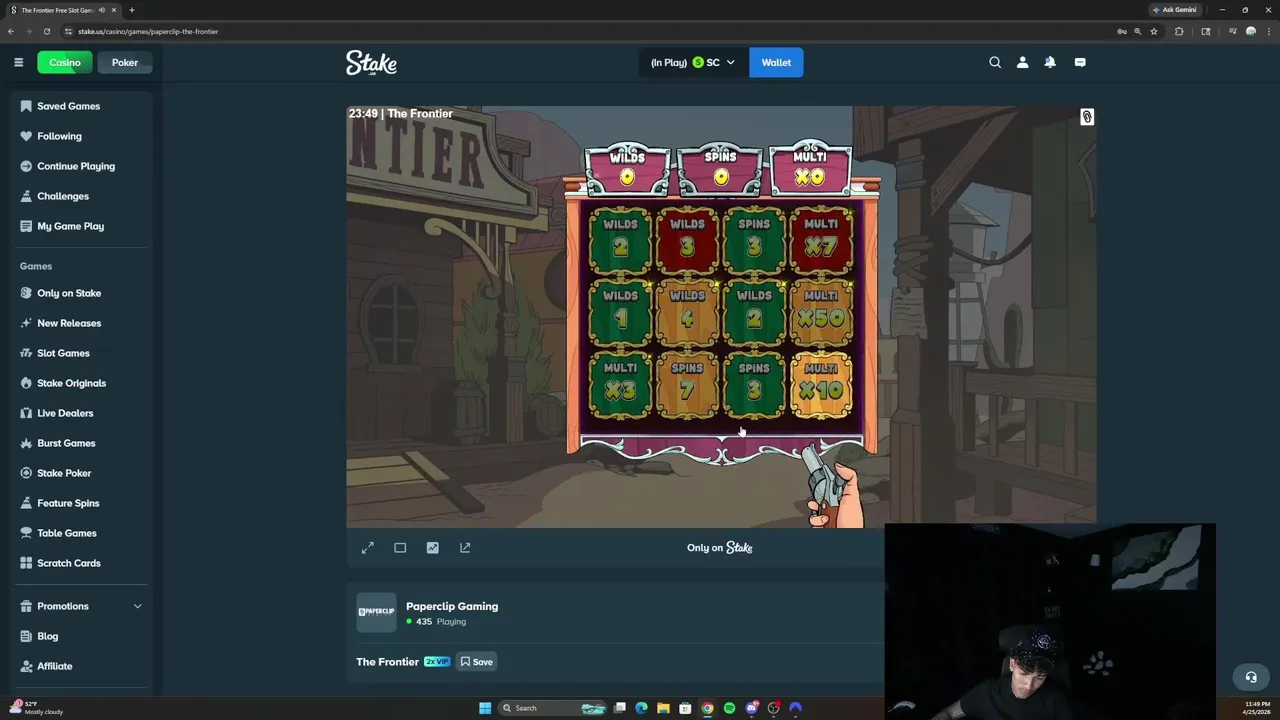Open live stats chart icon
The width and height of the screenshot is (1280, 720).
432,548
